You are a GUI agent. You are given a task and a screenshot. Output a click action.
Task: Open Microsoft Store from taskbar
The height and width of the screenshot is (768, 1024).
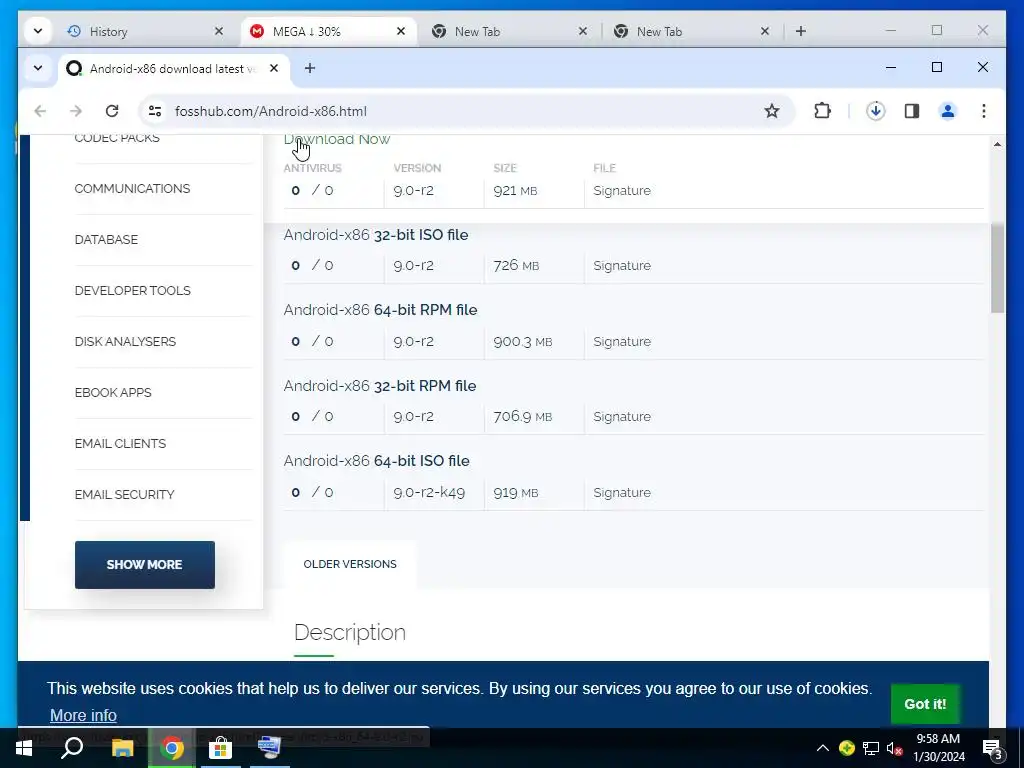point(221,748)
